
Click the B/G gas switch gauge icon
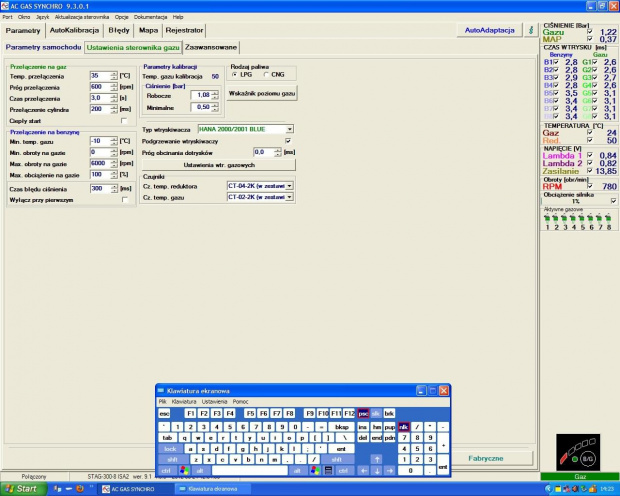point(578,454)
